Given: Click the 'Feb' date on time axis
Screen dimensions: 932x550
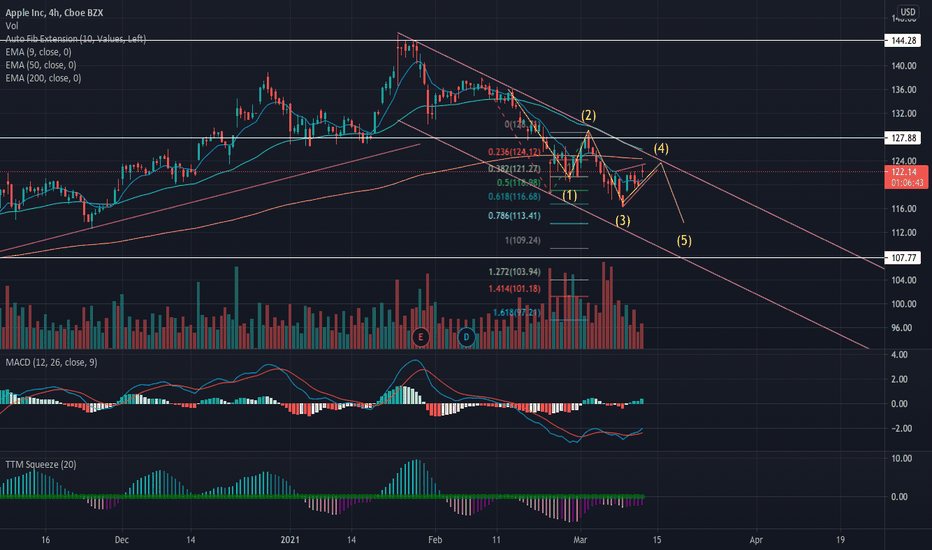Looking at the screenshot, I should click(435, 540).
